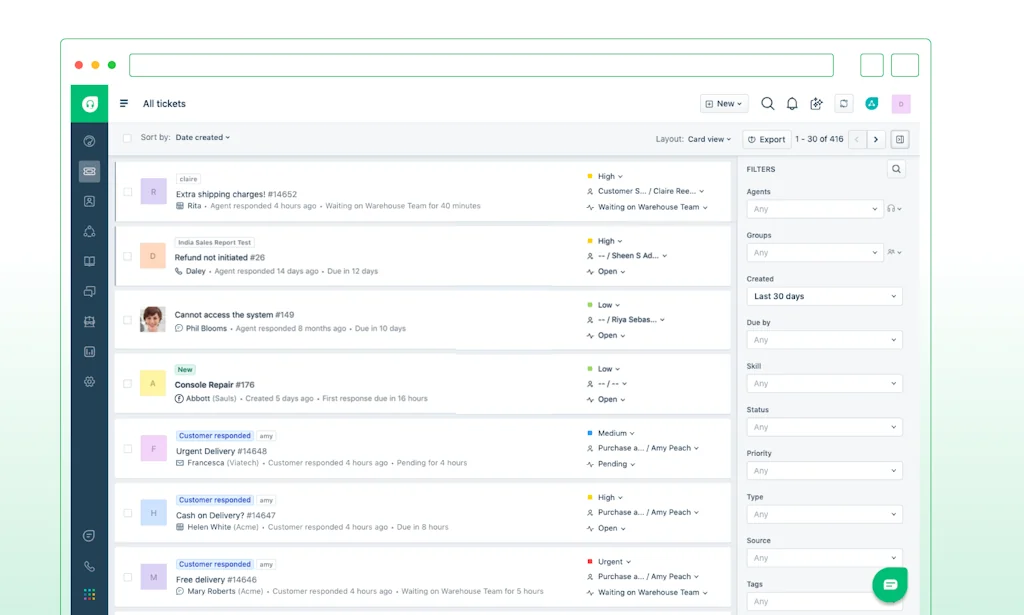
Task: Open the Created filter showing Last 30 days
Action: [823, 296]
